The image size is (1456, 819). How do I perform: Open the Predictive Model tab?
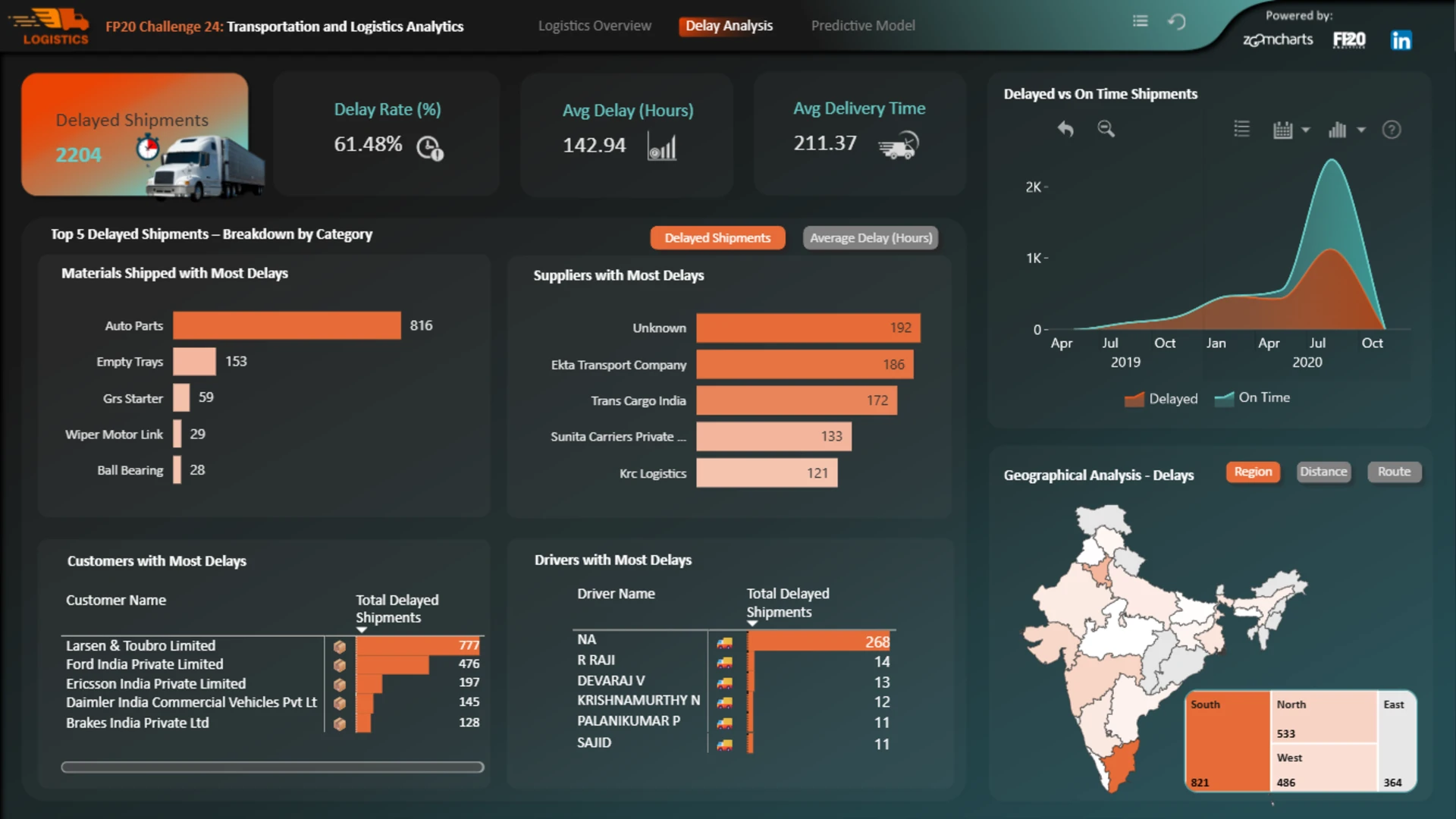pos(863,26)
